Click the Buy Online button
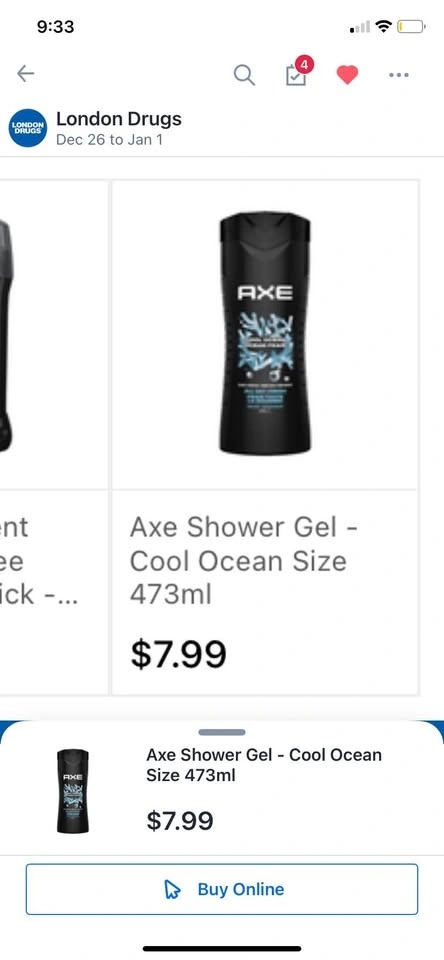 coord(222,889)
